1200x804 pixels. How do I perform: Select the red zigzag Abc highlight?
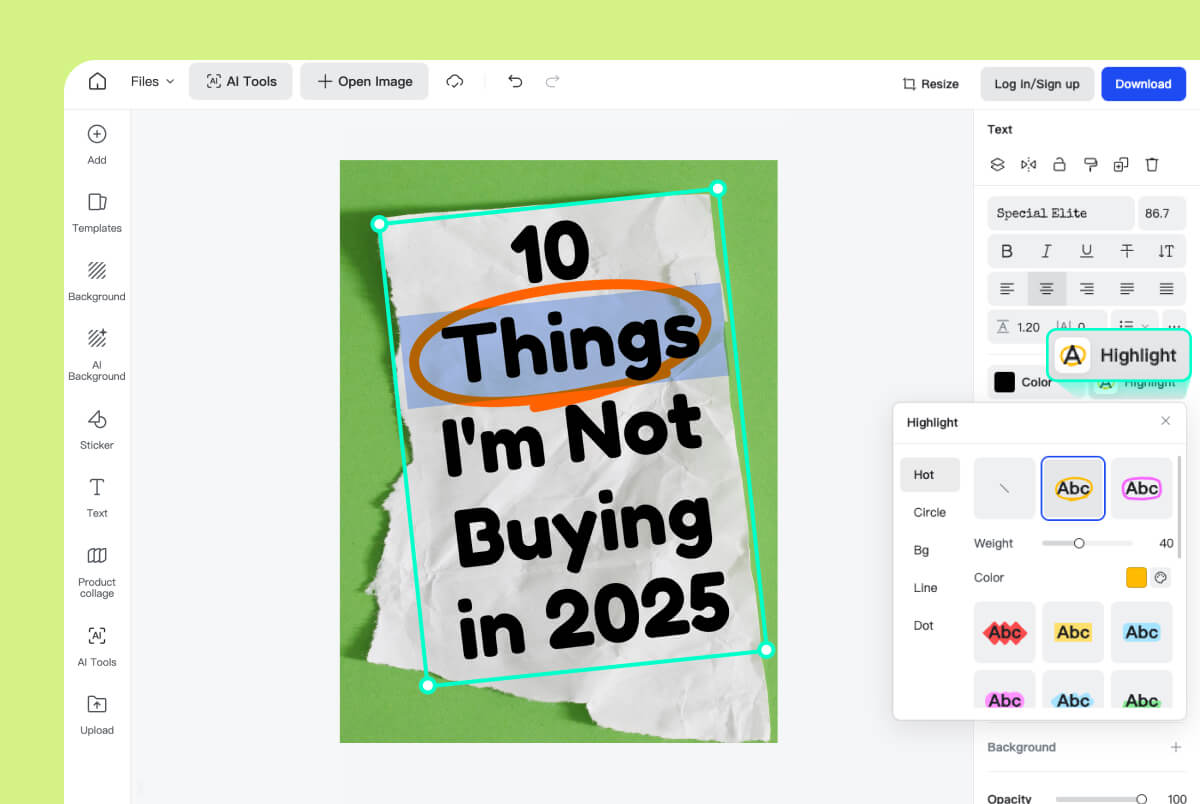coord(1005,632)
